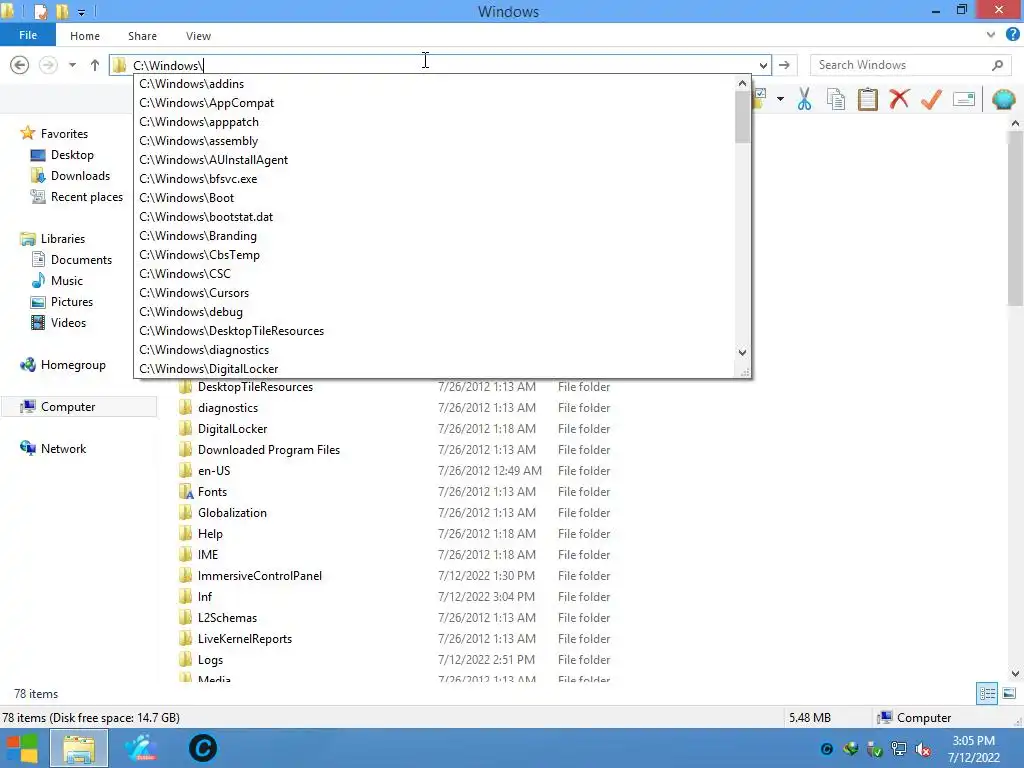Click the Windows Start button
Image resolution: width=1024 pixels, height=768 pixels.
22,748
